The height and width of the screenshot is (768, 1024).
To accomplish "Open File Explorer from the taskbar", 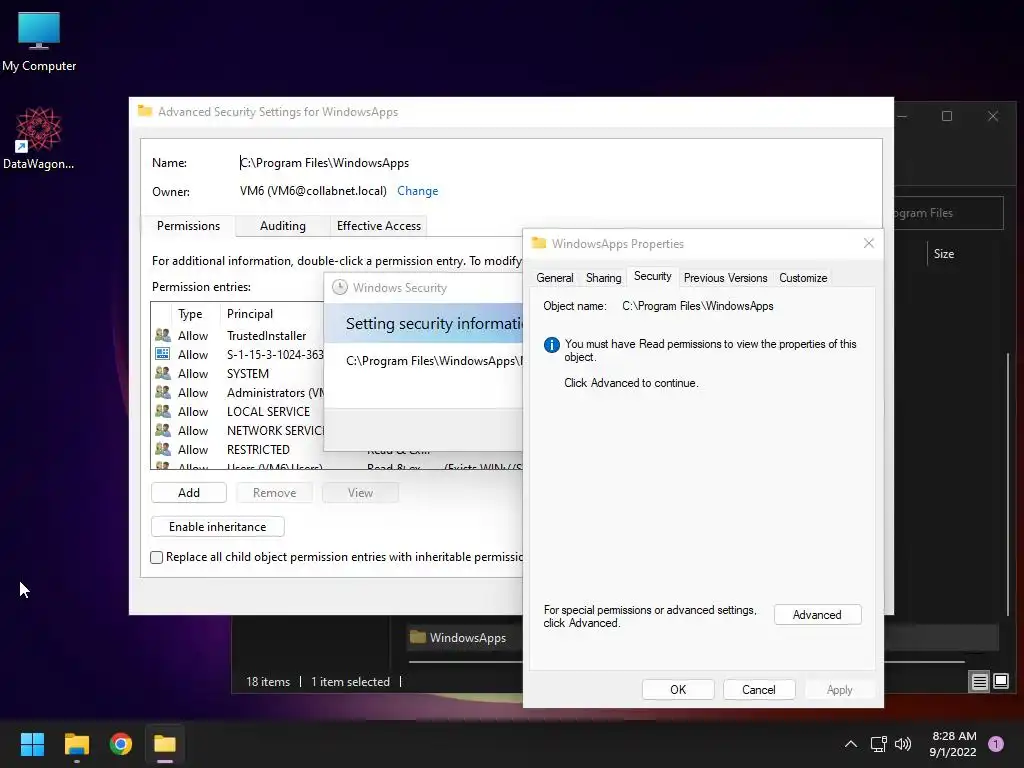I will tap(76, 744).
